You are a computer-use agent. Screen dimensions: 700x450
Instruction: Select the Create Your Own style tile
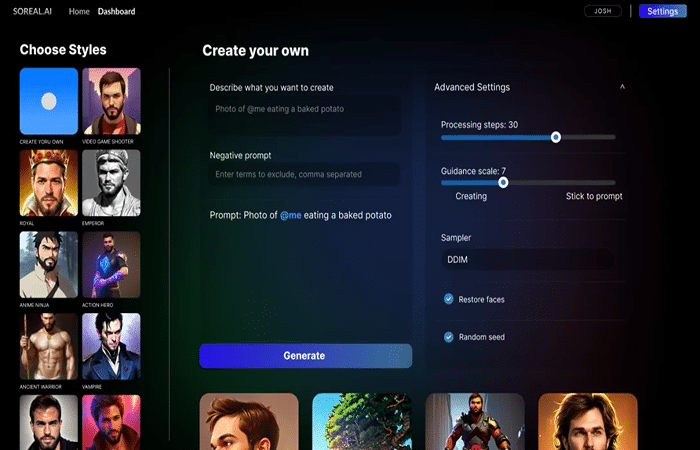tap(49, 101)
